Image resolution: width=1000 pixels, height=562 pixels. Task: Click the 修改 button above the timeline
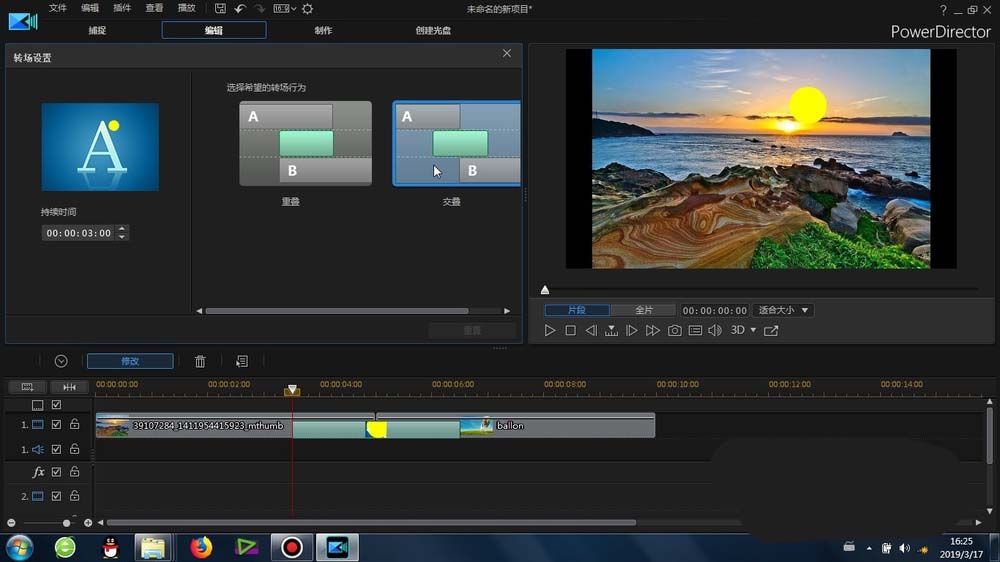(130, 361)
